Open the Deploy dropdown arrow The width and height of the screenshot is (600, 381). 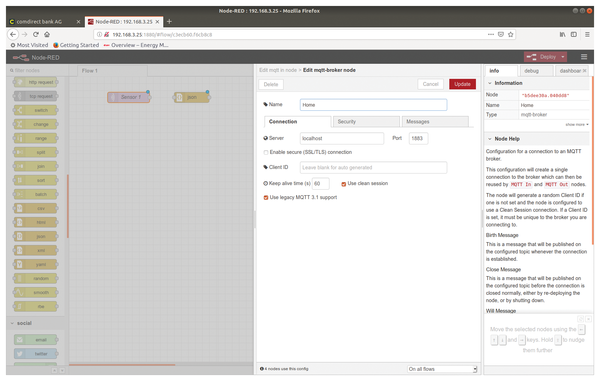click(562, 57)
